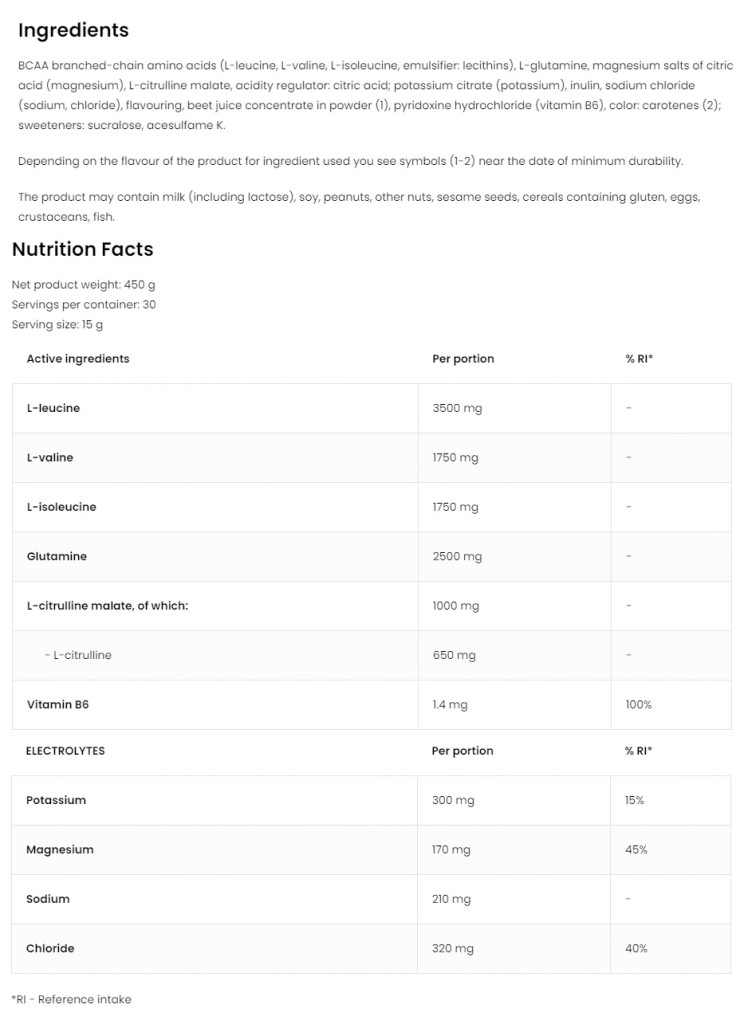Click the 100% RI value for Vitamin B6

(x=638, y=704)
